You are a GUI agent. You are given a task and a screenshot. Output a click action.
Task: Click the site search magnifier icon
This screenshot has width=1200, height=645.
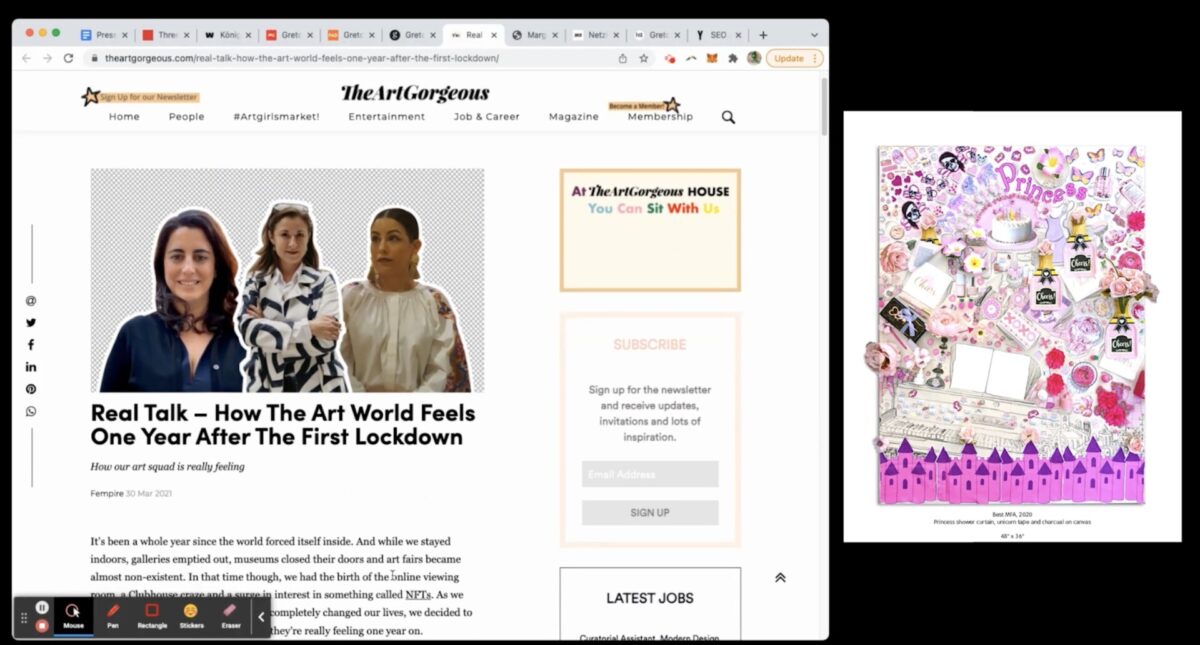point(728,117)
